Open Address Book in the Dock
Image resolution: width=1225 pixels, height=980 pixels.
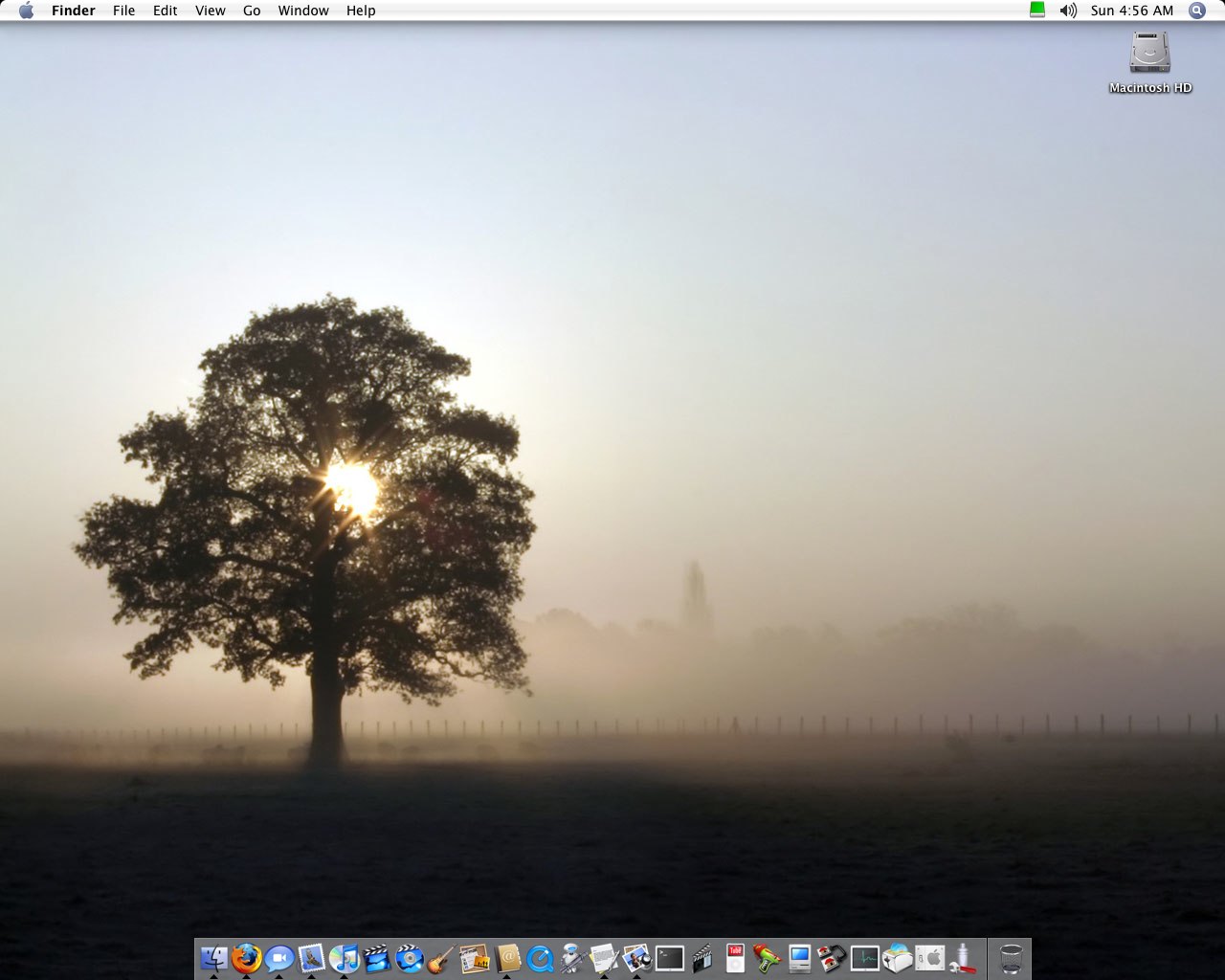pyautogui.click(x=506, y=958)
